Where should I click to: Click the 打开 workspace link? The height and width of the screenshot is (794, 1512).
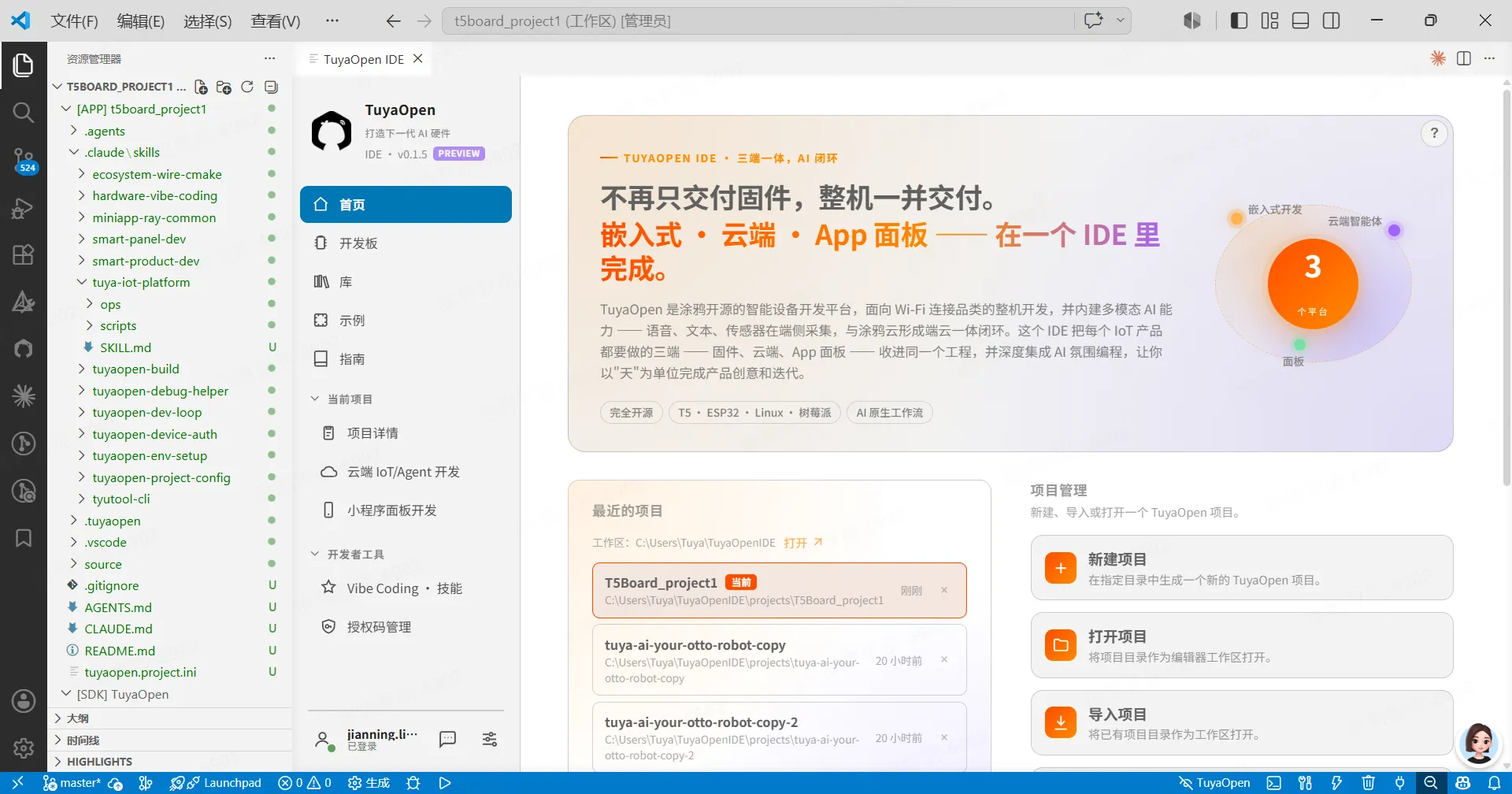[x=802, y=543]
